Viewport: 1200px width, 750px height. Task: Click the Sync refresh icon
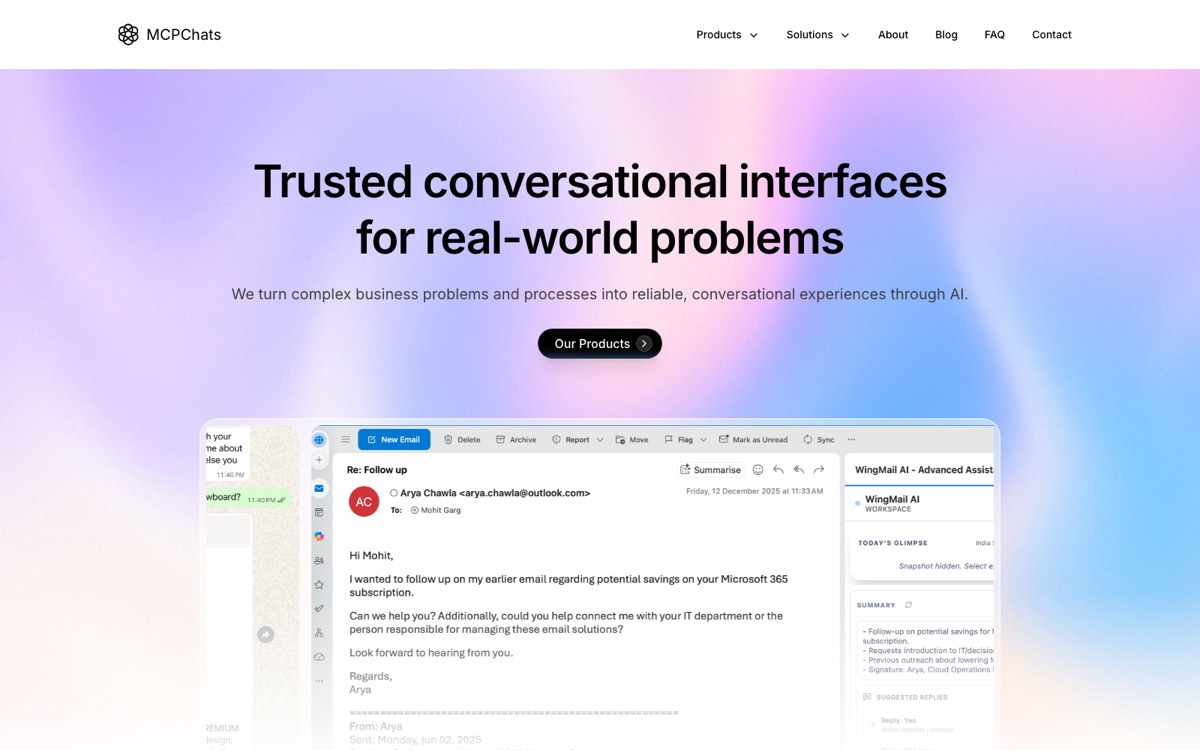point(808,439)
